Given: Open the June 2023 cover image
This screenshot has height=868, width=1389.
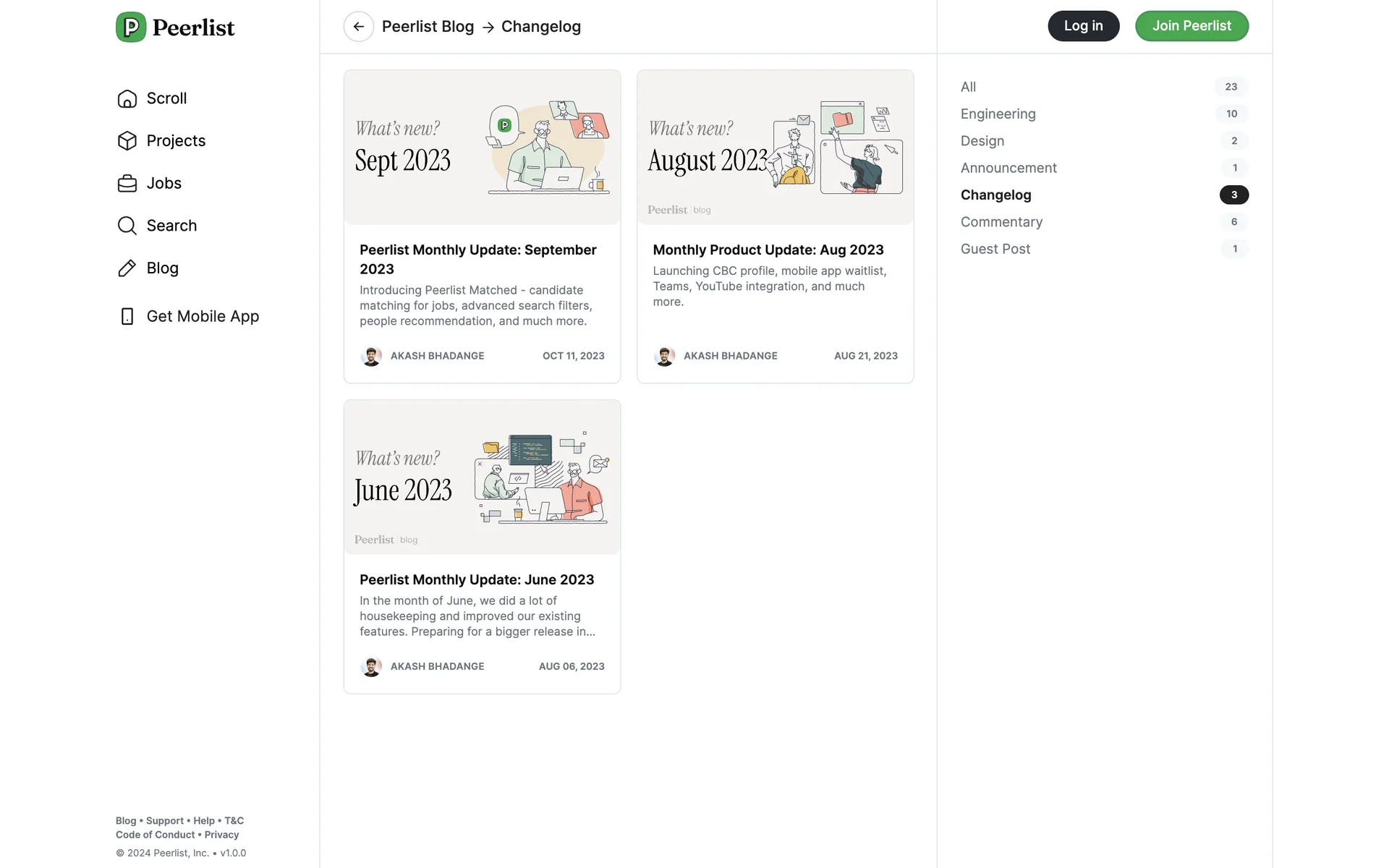Looking at the screenshot, I should pyautogui.click(x=482, y=477).
